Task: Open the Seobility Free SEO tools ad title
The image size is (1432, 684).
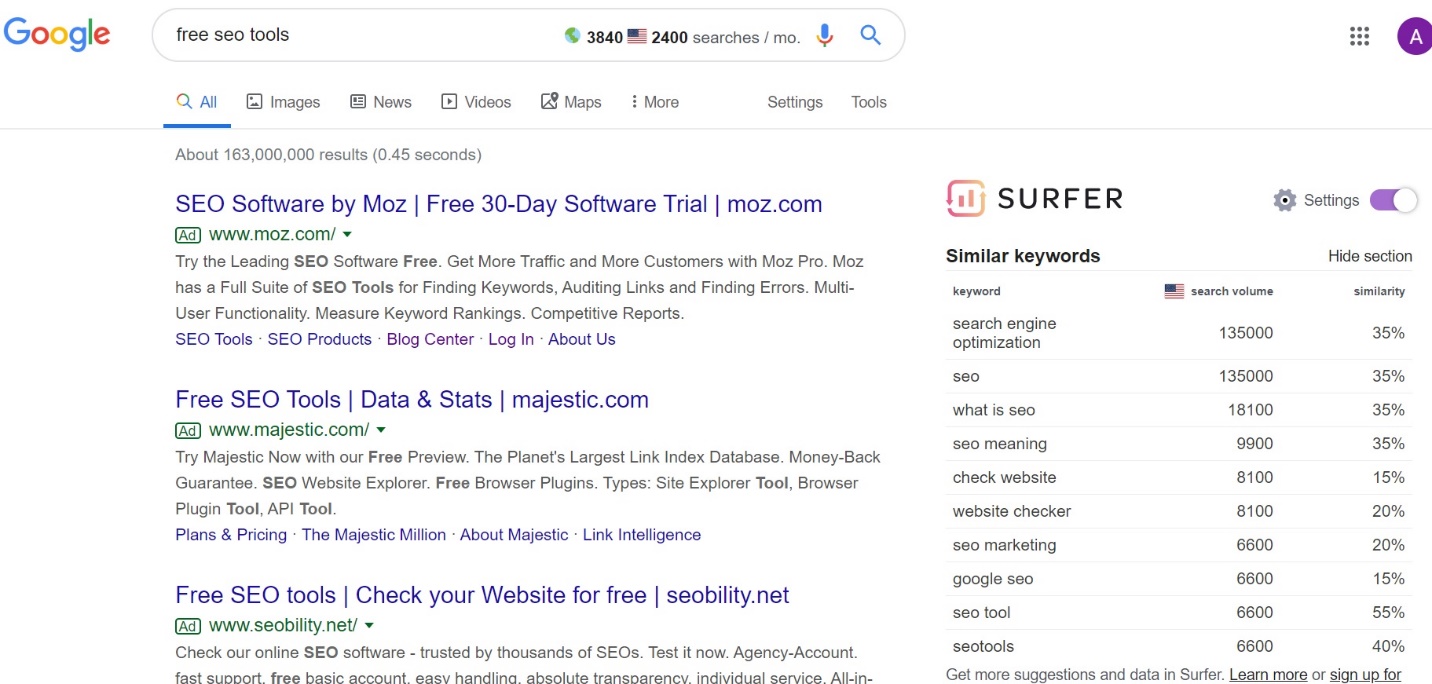Action: tap(482, 595)
